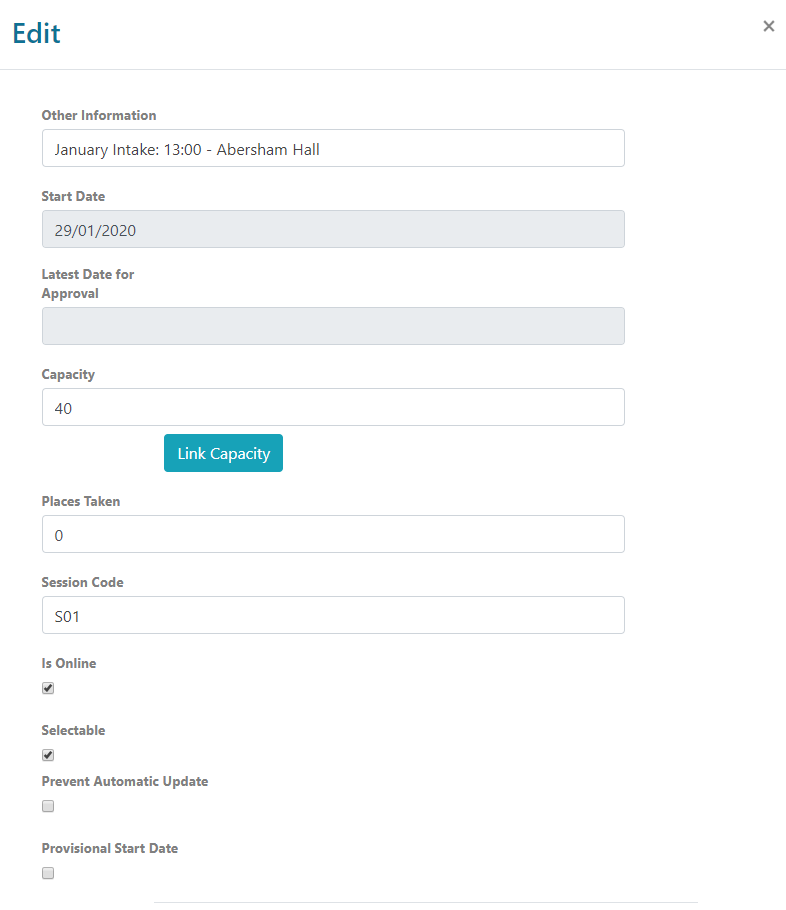Select the Start Date field showing 29/01/2020
This screenshot has width=786, height=910.
[333, 229]
